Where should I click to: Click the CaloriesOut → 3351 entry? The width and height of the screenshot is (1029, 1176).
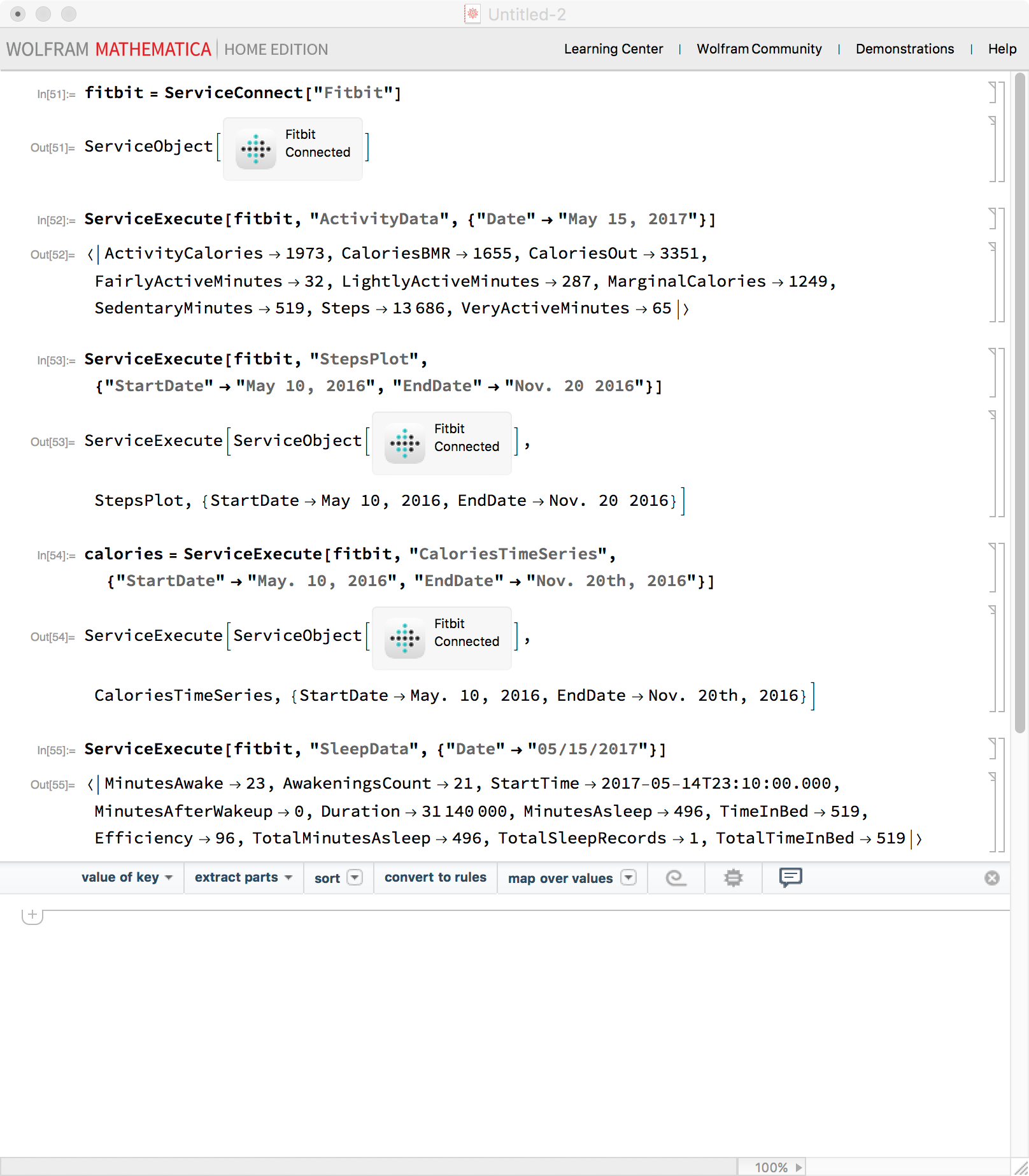coord(614,254)
